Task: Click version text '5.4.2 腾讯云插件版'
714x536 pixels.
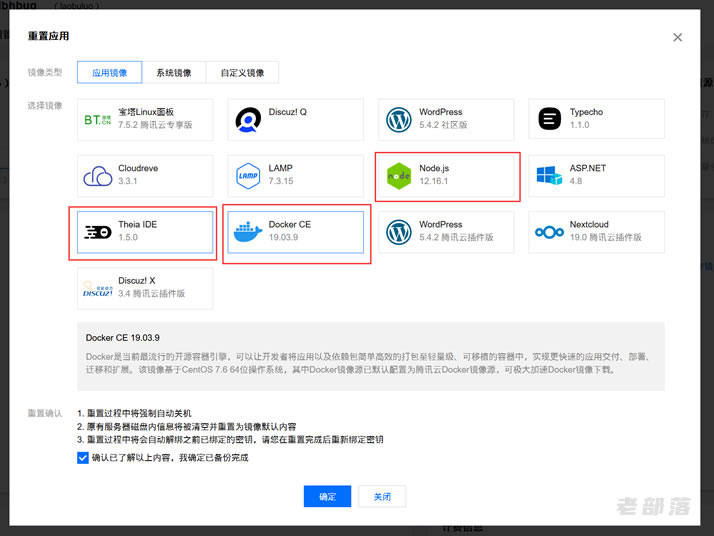Action: point(456,237)
